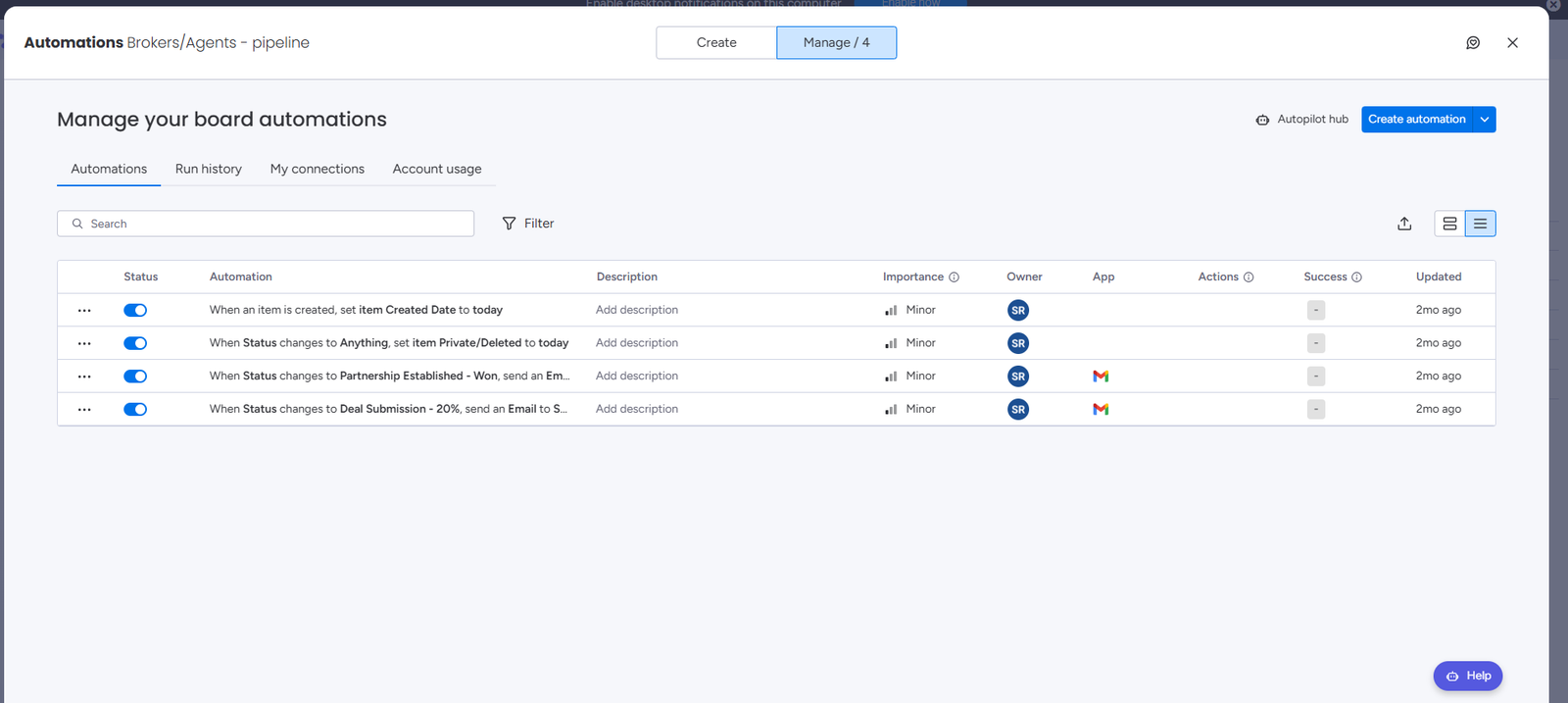Click the Help button

pos(1468,676)
